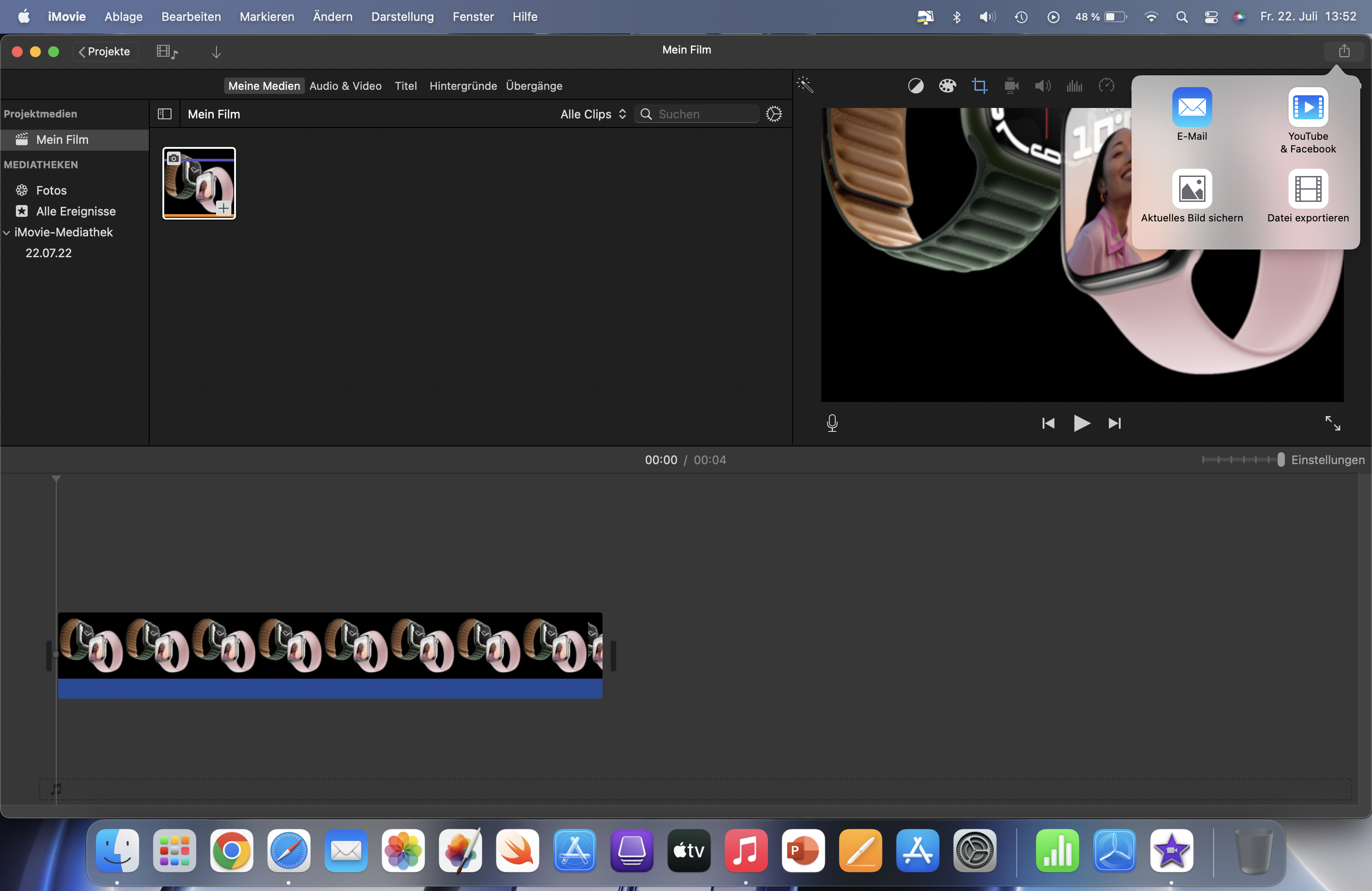Open the color balance tool
Image resolution: width=1372 pixels, height=891 pixels.
[916, 86]
